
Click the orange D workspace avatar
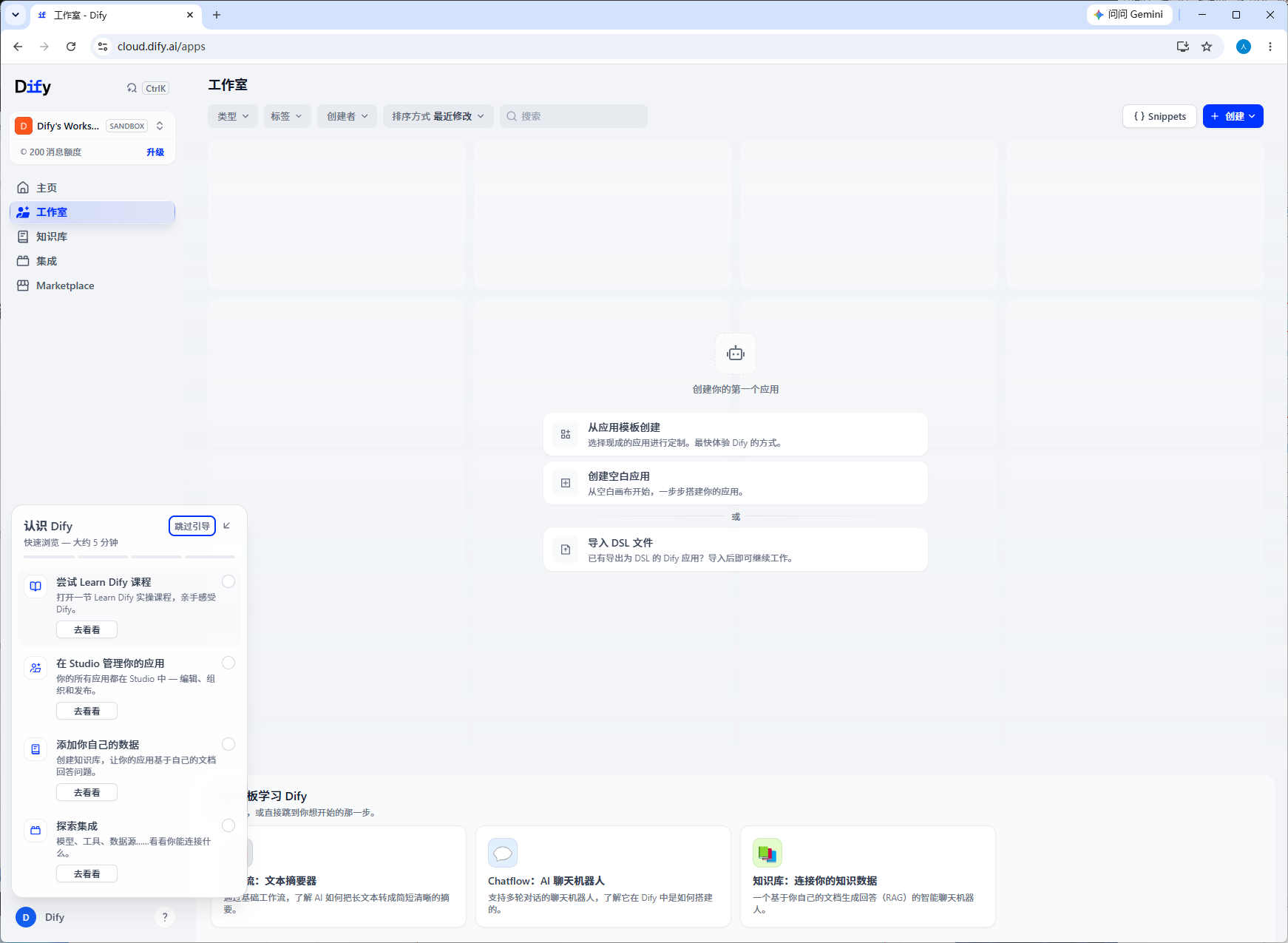tap(24, 126)
